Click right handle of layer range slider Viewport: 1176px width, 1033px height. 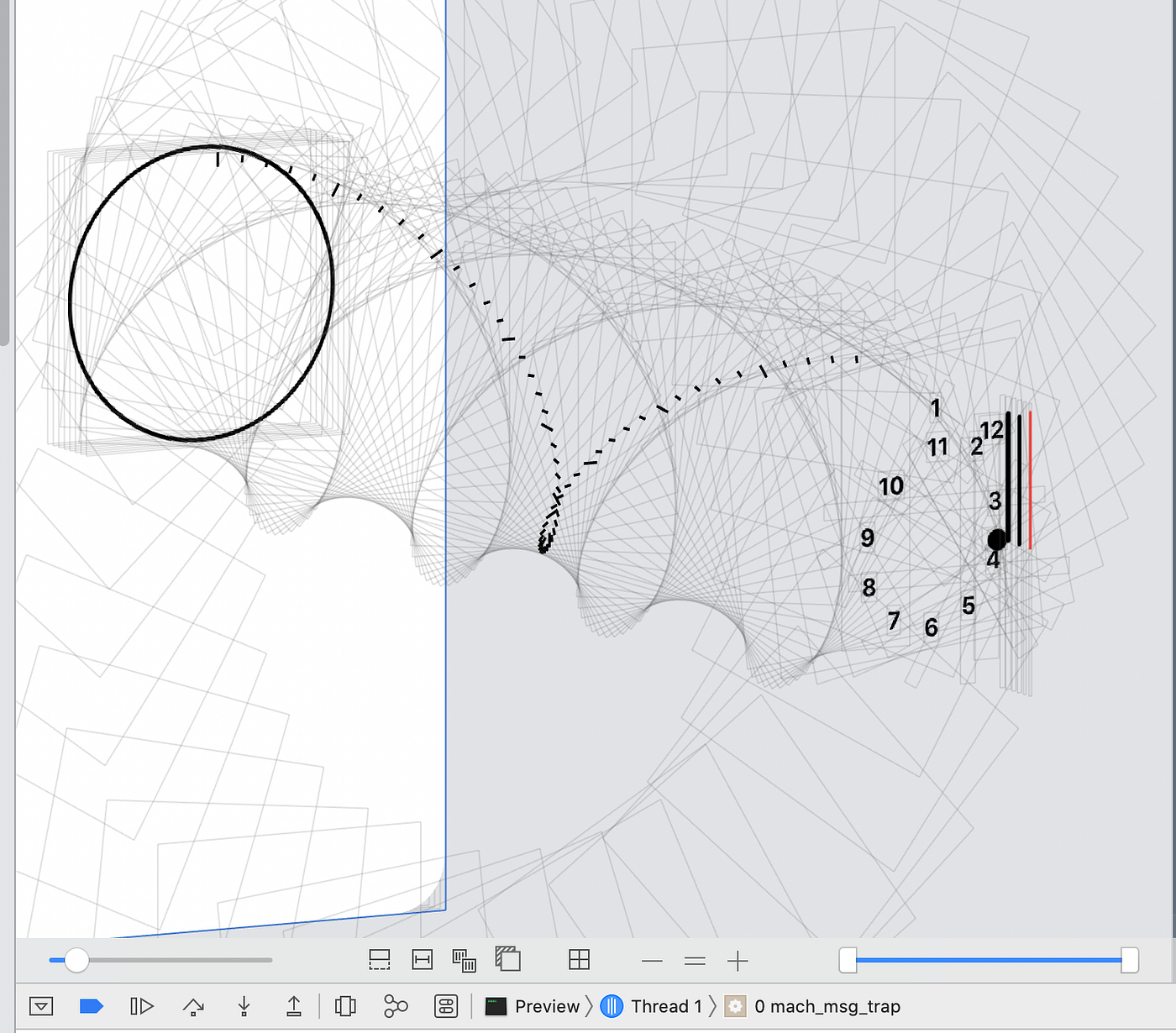pos(1130,960)
